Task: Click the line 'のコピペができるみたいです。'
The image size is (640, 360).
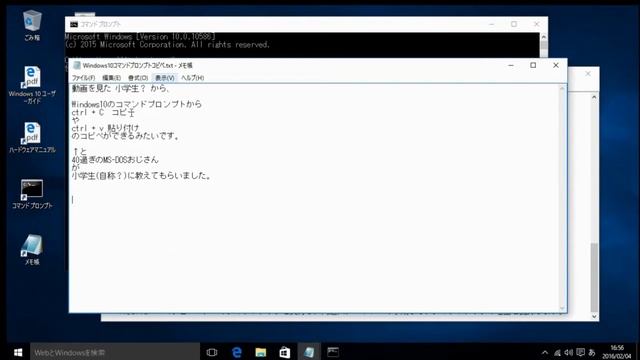Action: [x=125, y=136]
